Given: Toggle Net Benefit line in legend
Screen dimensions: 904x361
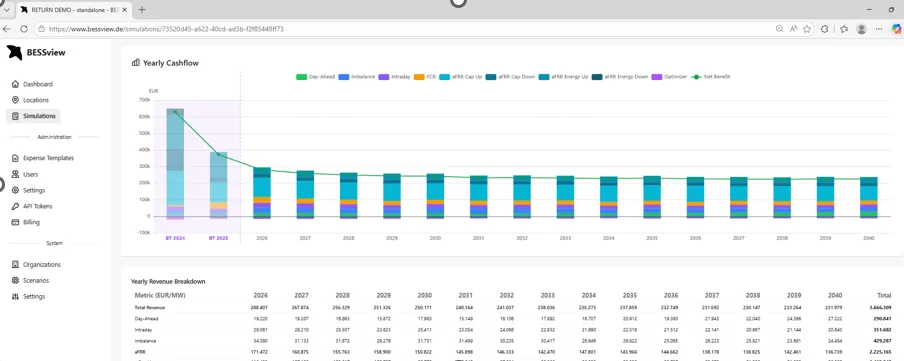Looking at the screenshot, I should 711,77.
